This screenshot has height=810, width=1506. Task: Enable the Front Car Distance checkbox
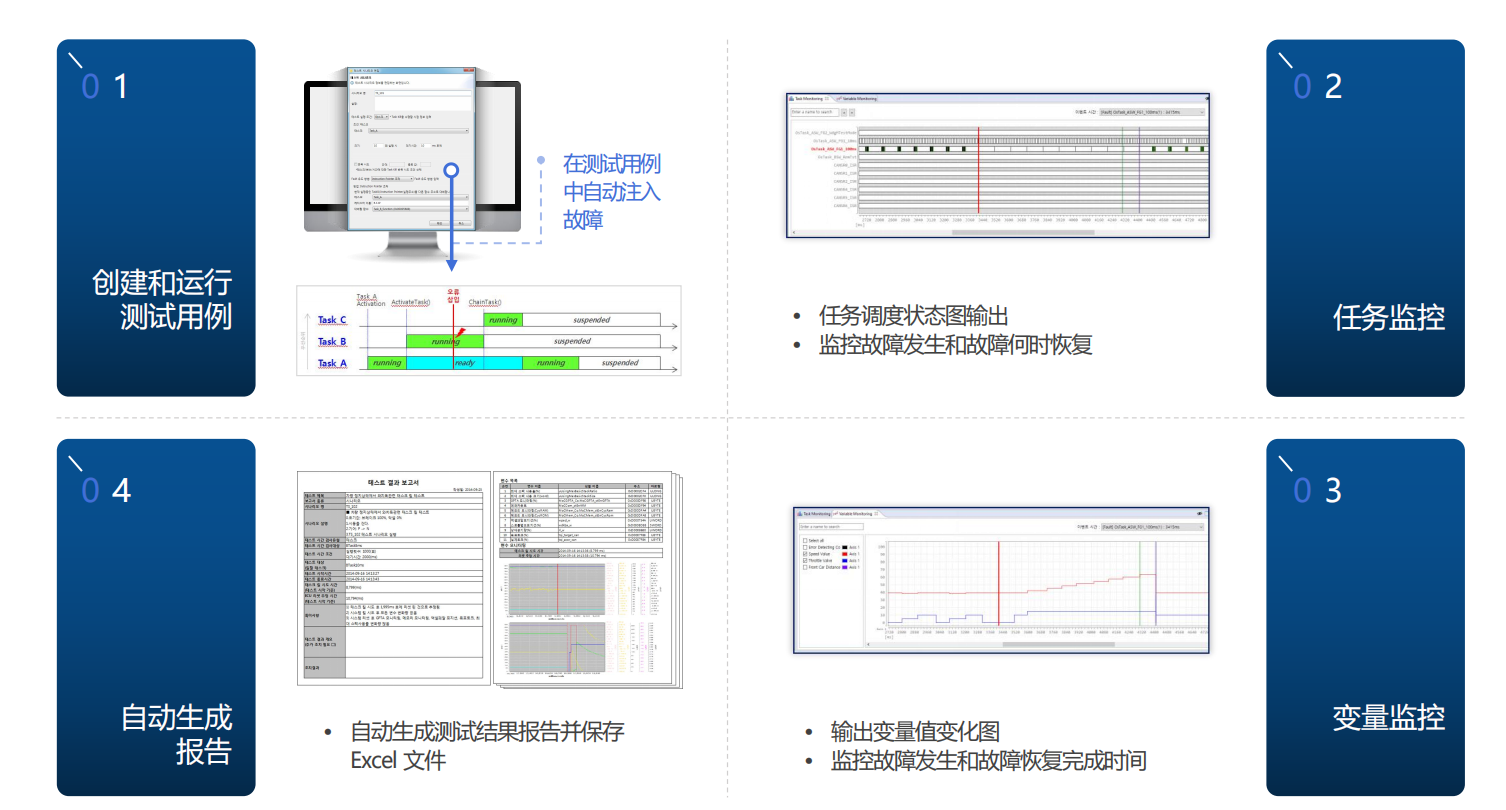tap(804, 568)
